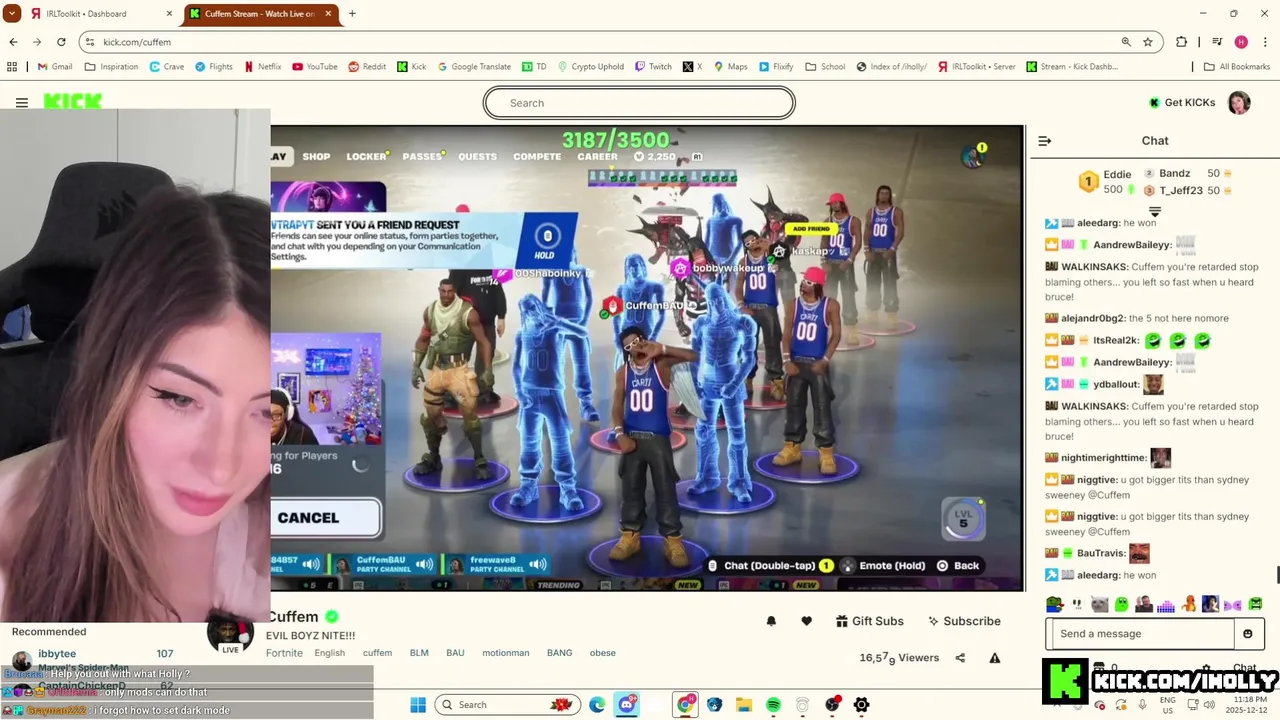Open the user profile avatar menu on Kick
The height and width of the screenshot is (720, 1280).
coord(1239,103)
